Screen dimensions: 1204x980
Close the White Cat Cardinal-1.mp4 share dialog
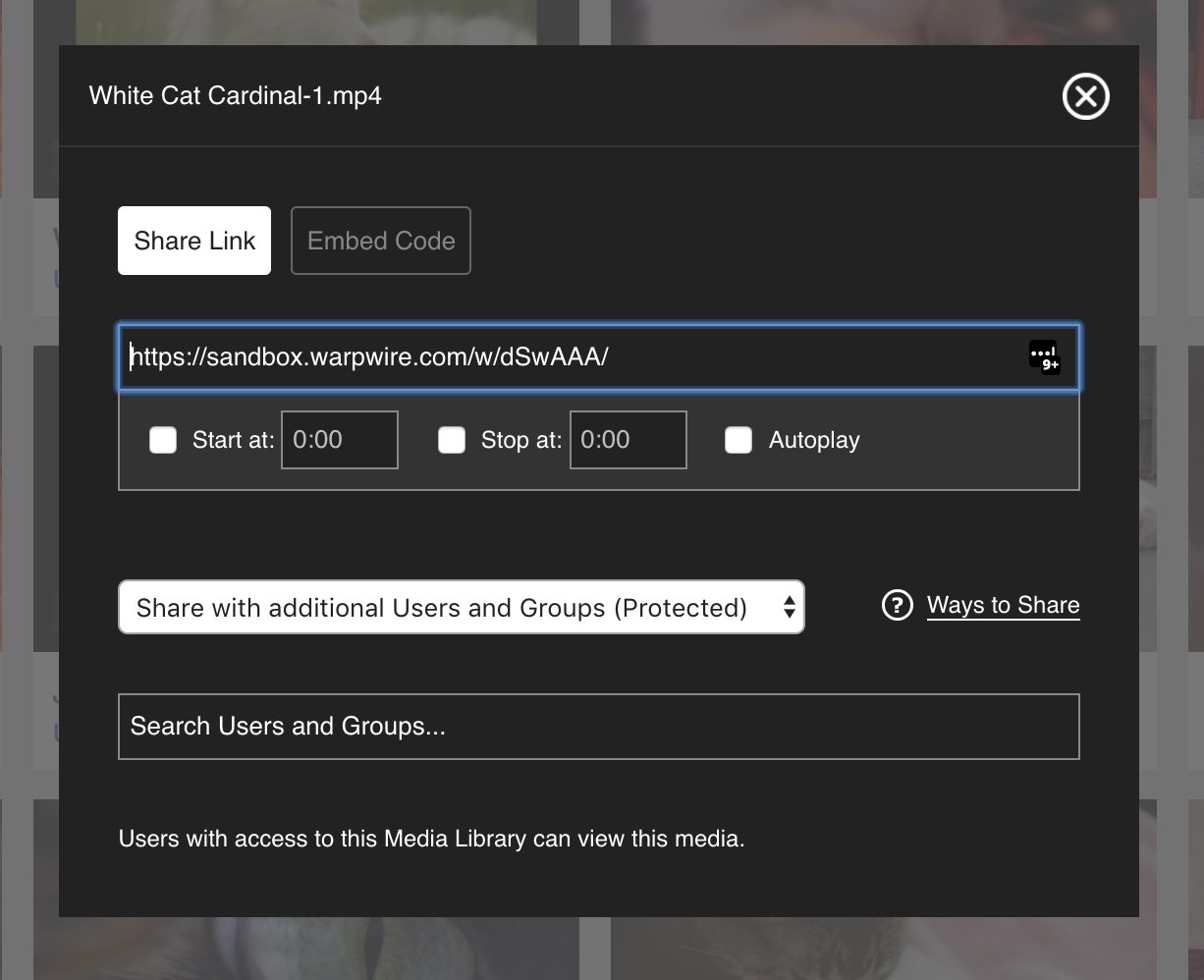coord(1085,96)
